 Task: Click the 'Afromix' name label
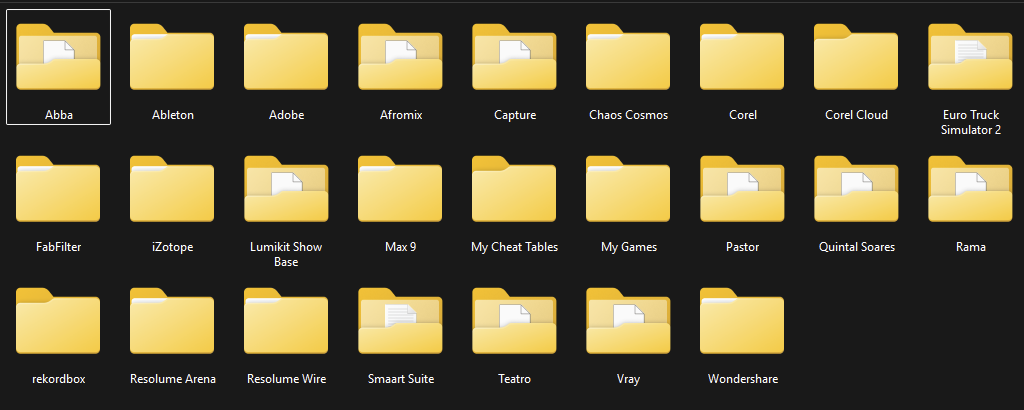pyautogui.click(x=401, y=115)
